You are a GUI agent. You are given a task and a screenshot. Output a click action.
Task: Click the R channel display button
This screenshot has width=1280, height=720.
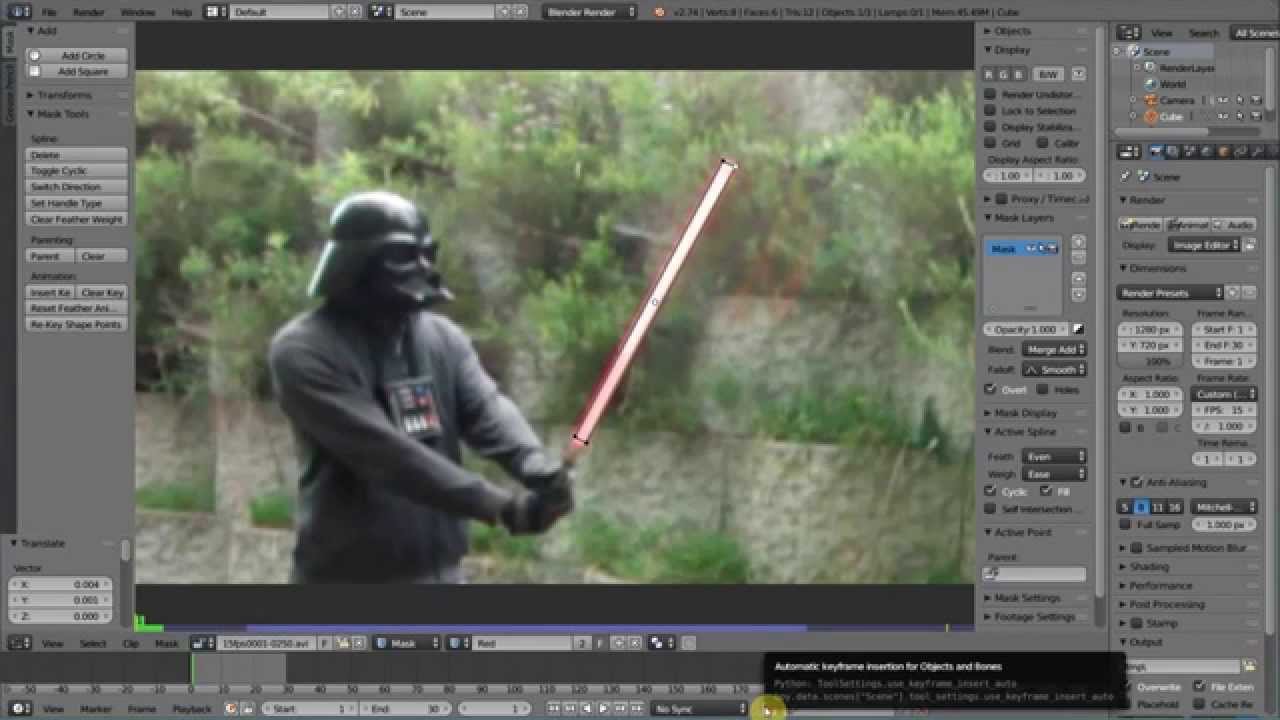coord(990,75)
